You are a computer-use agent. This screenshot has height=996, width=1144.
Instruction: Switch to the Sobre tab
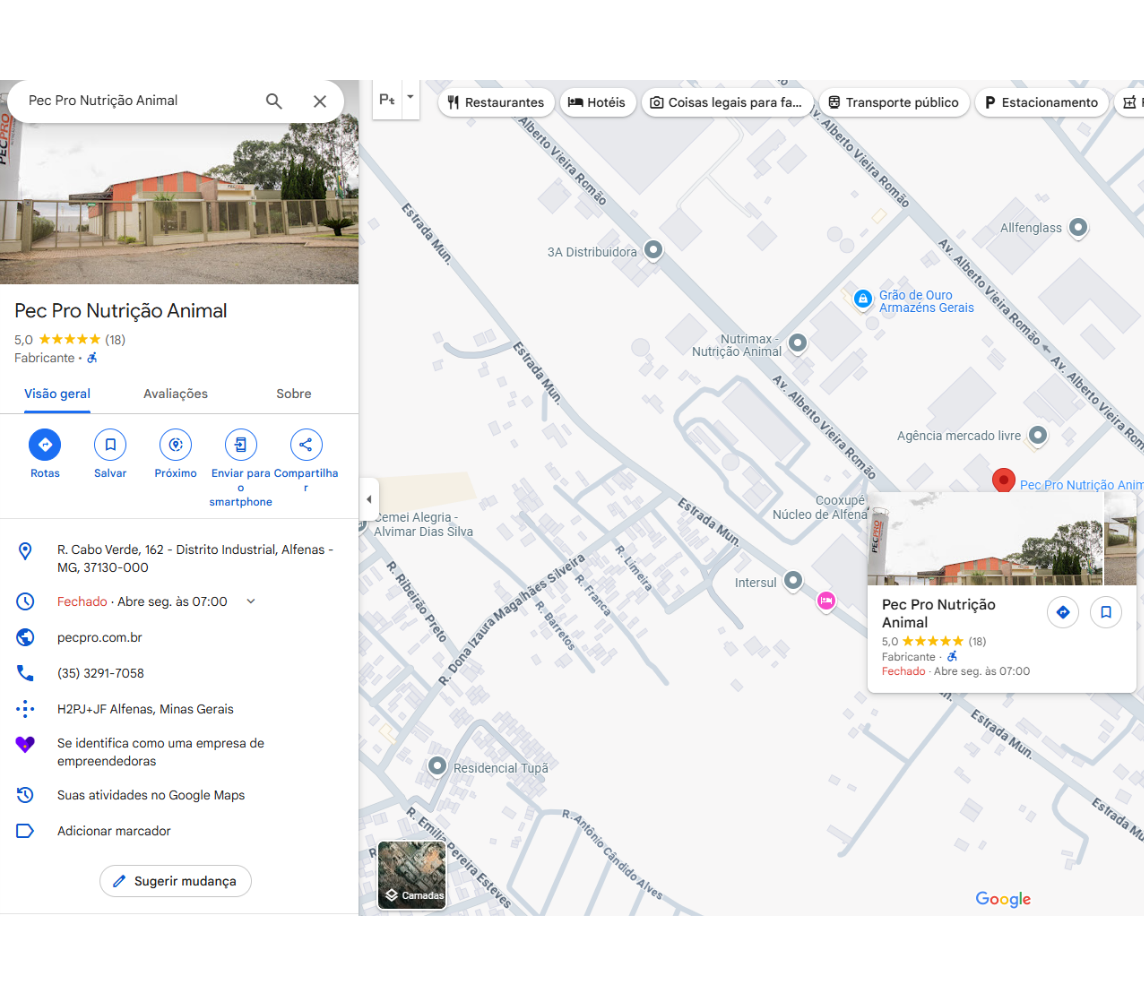(x=294, y=394)
